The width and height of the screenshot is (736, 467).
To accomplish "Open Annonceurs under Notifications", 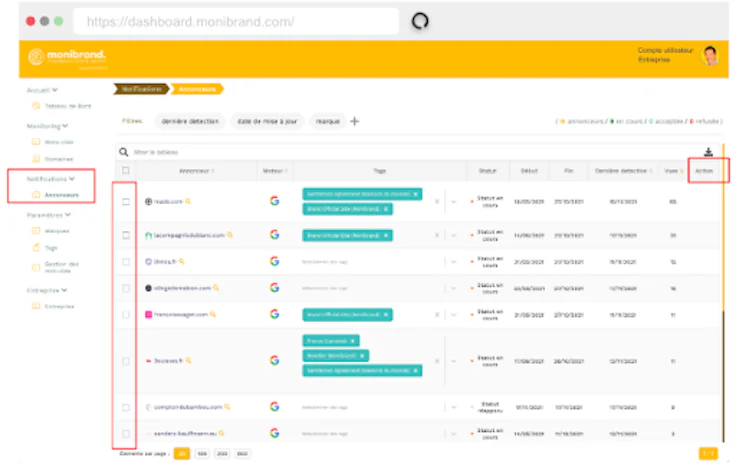I will point(61,194).
